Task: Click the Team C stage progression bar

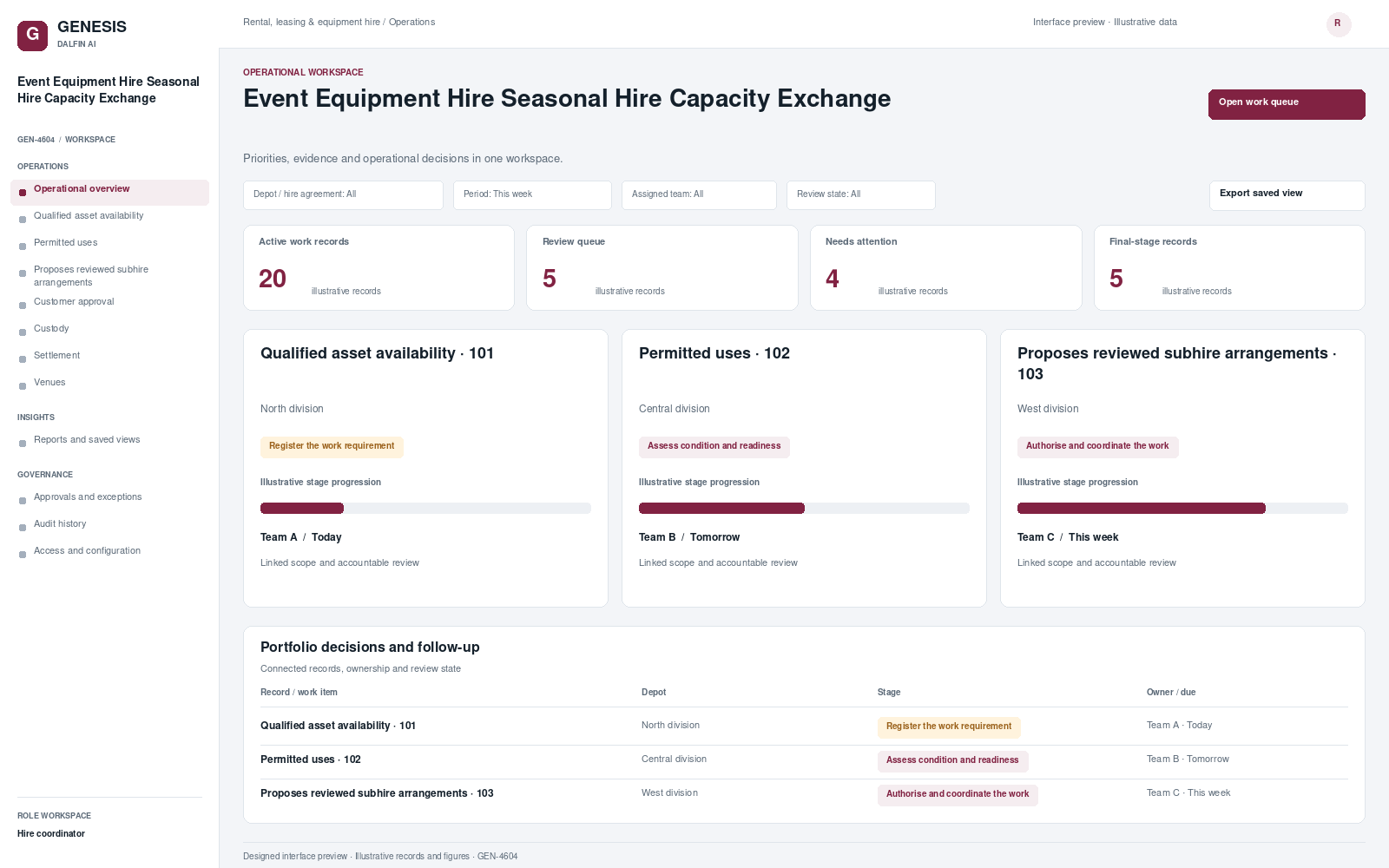Action: coord(1182,509)
